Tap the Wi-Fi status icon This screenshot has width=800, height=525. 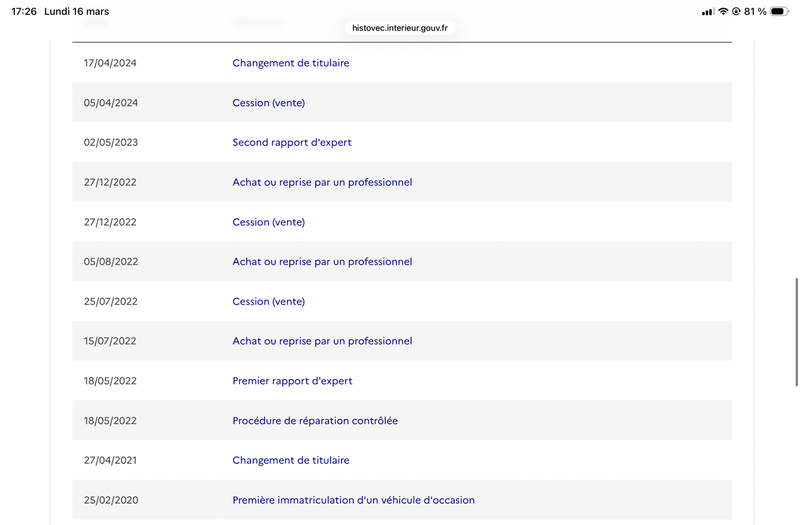click(723, 12)
